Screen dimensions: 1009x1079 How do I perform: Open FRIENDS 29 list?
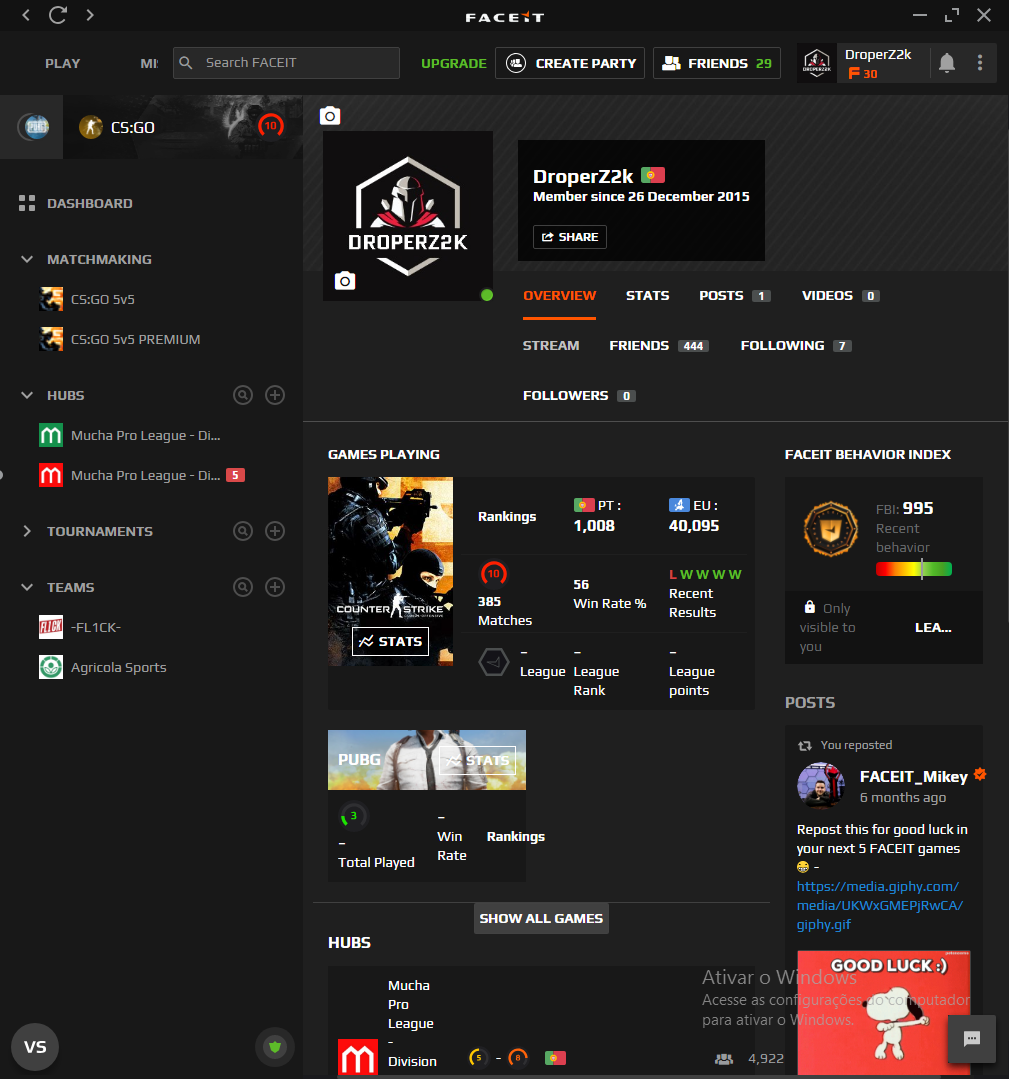tap(716, 63)
